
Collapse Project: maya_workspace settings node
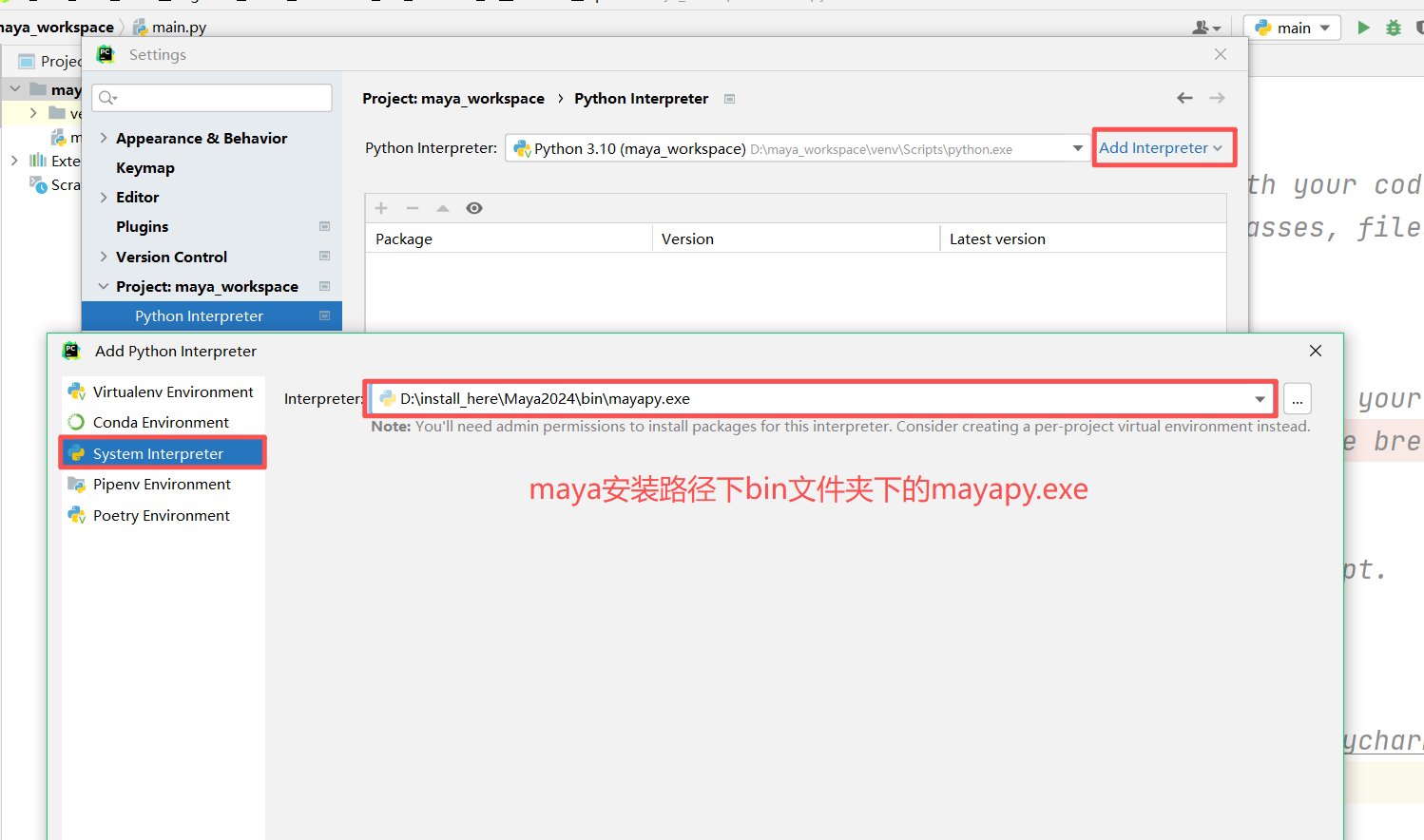pos(104,286)
